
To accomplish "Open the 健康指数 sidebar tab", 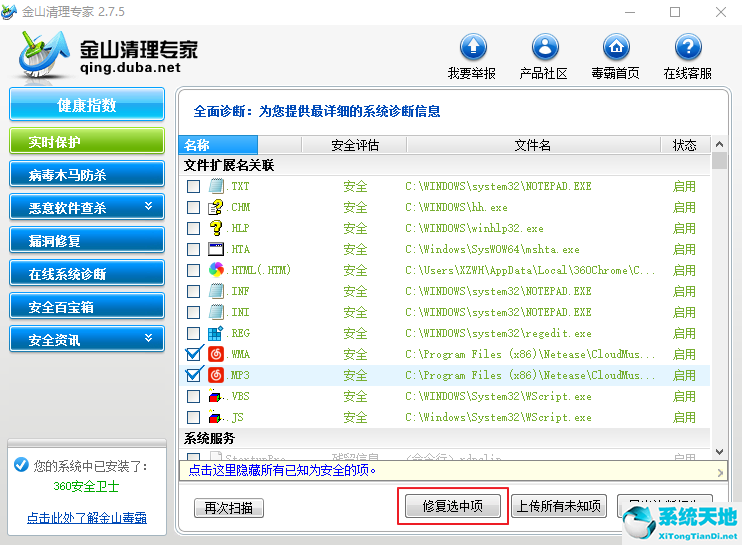I will pos(87,104).
